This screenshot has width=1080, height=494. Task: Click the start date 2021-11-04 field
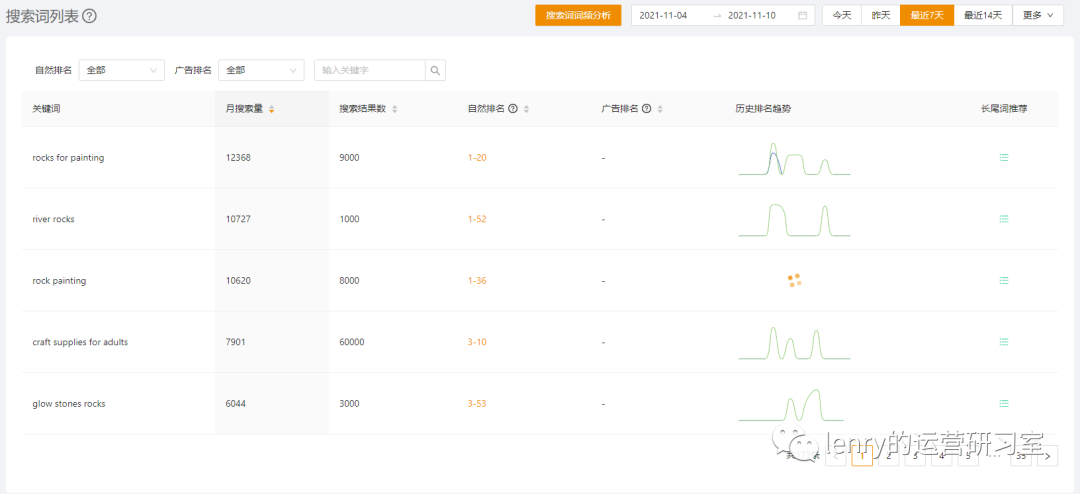pyautogui.click(x=663, y=15)
